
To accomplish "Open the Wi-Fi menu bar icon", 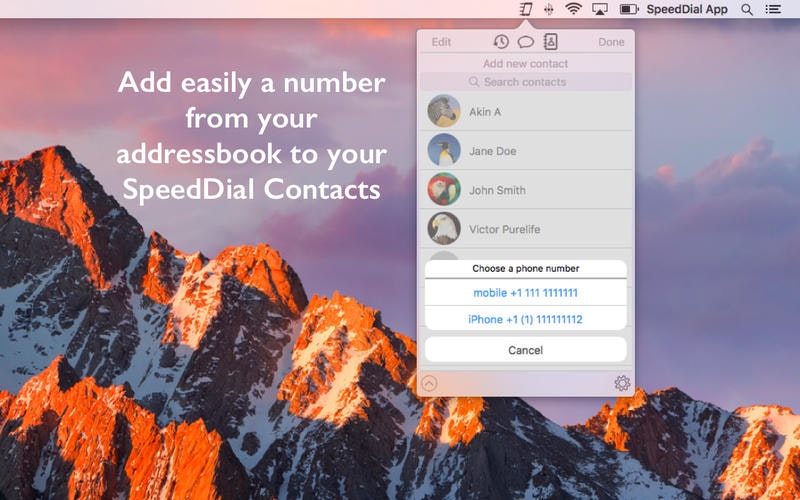I will tap(573, 9).
